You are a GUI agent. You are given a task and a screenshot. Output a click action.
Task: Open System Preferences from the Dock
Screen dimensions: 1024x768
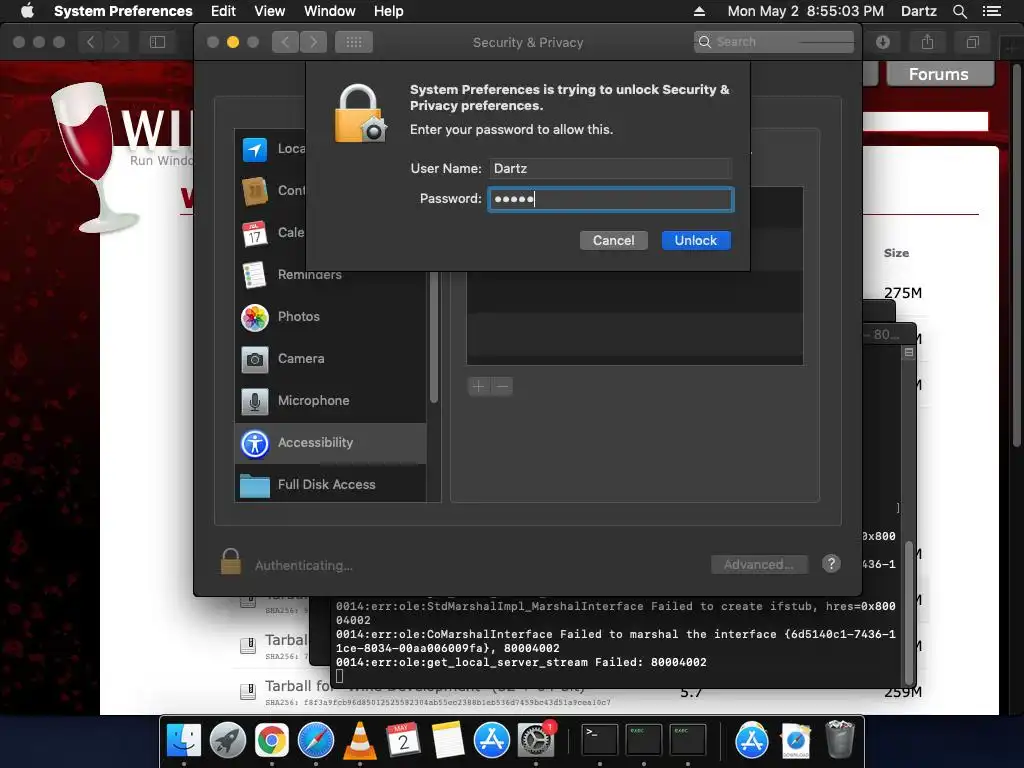tap(536, 740)
